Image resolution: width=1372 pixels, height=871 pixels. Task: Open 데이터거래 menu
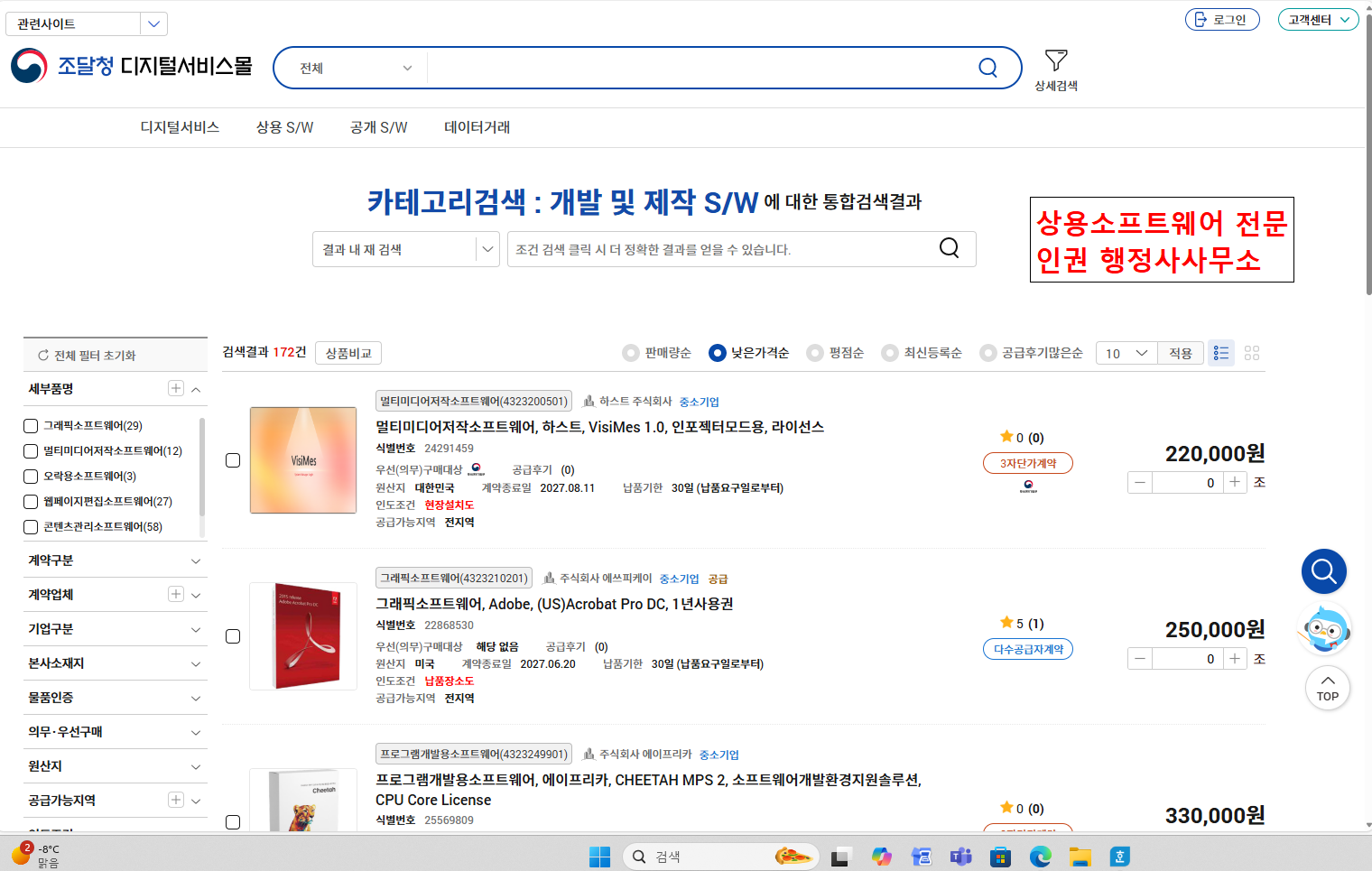(477, 127)
